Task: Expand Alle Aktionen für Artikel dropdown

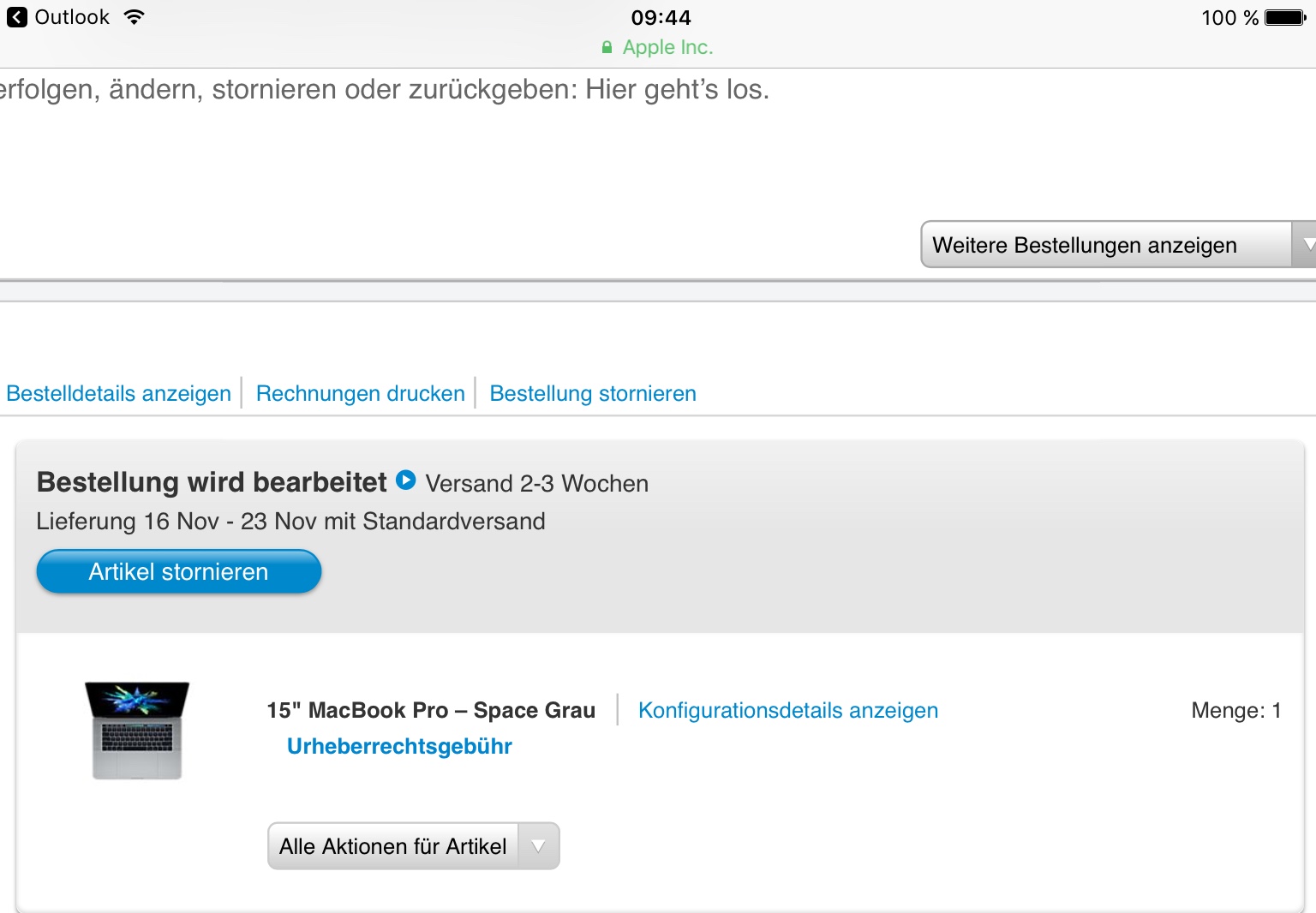Action: point(414,846)
